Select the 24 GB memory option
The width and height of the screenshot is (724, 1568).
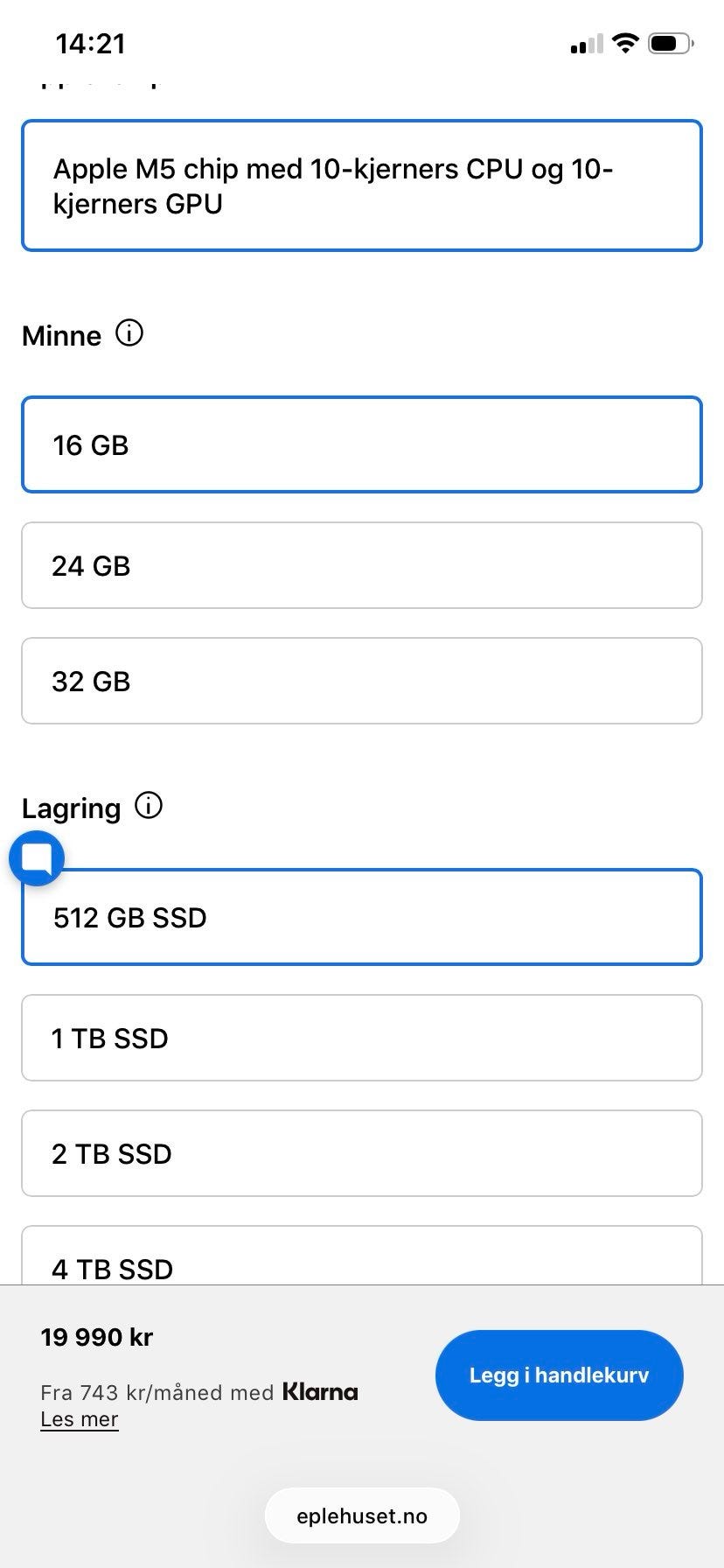362,565
